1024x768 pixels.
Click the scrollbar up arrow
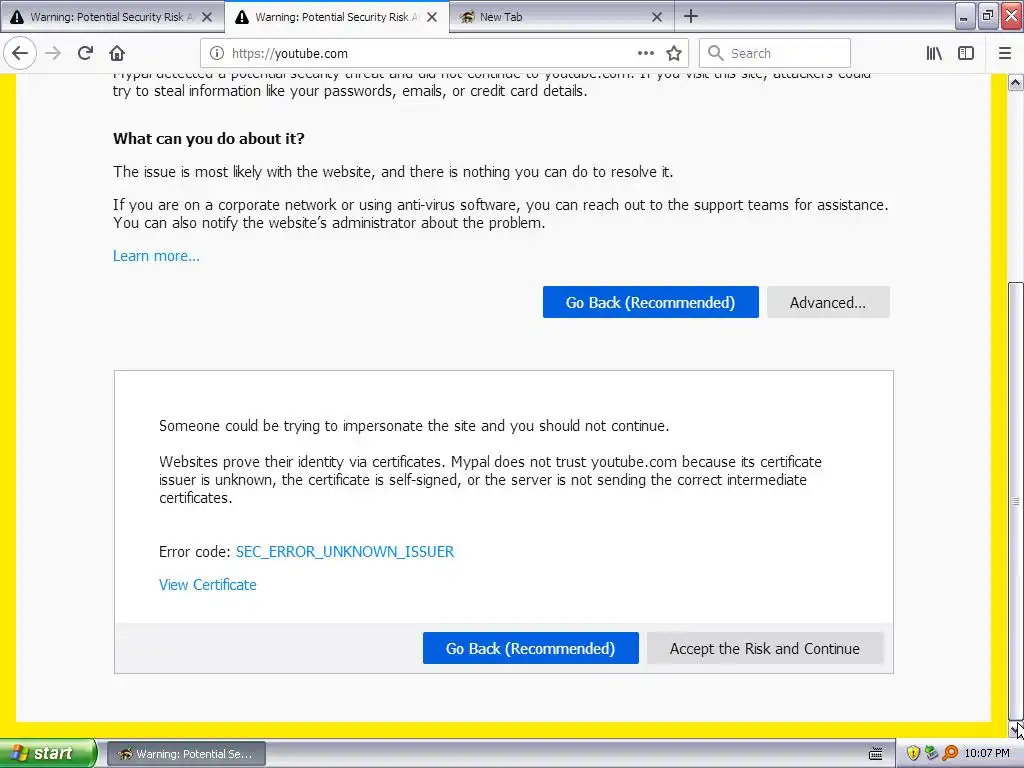(1016, 82)
